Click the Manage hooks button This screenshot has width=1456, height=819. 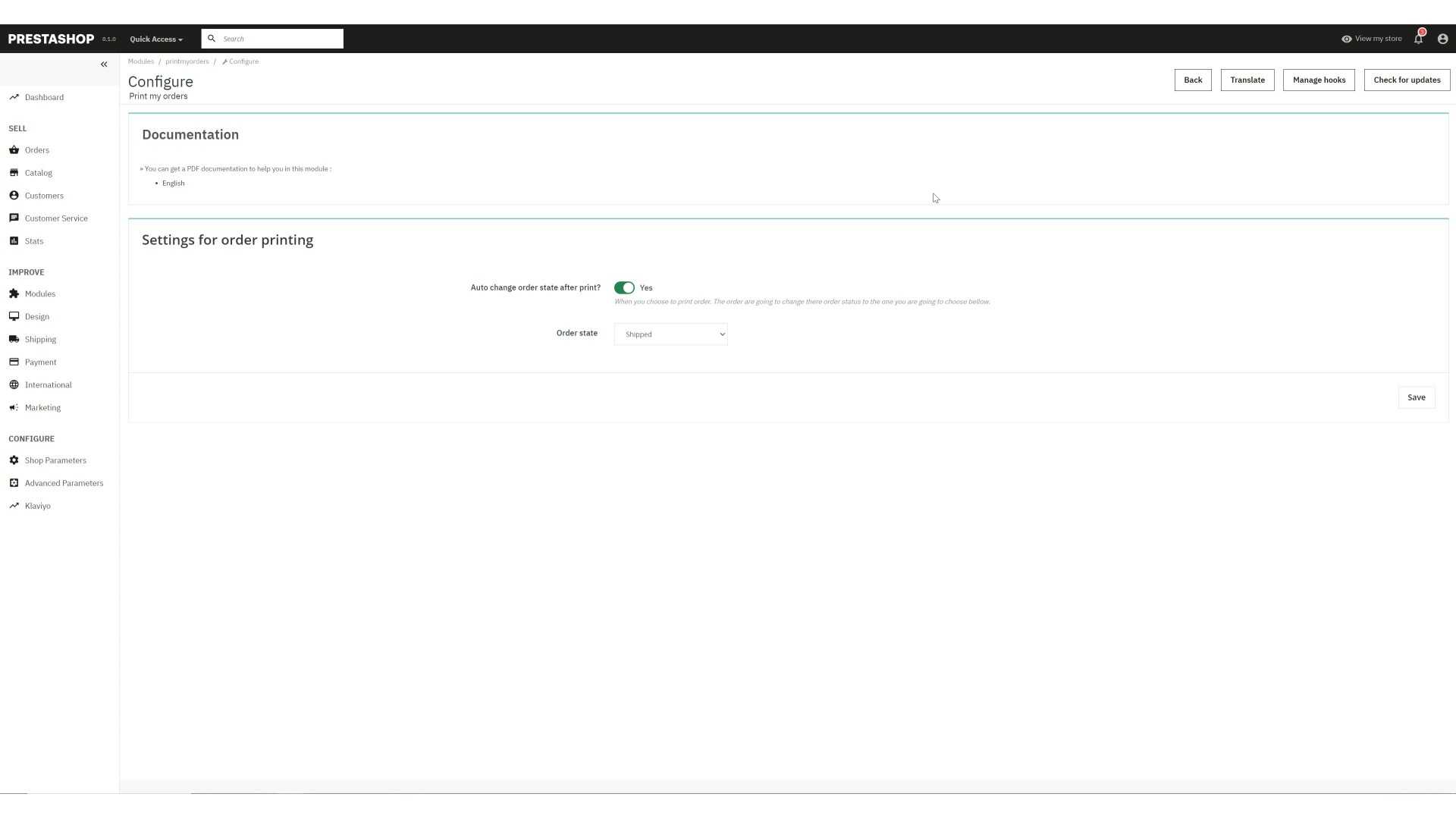[x=1318, y=80]
